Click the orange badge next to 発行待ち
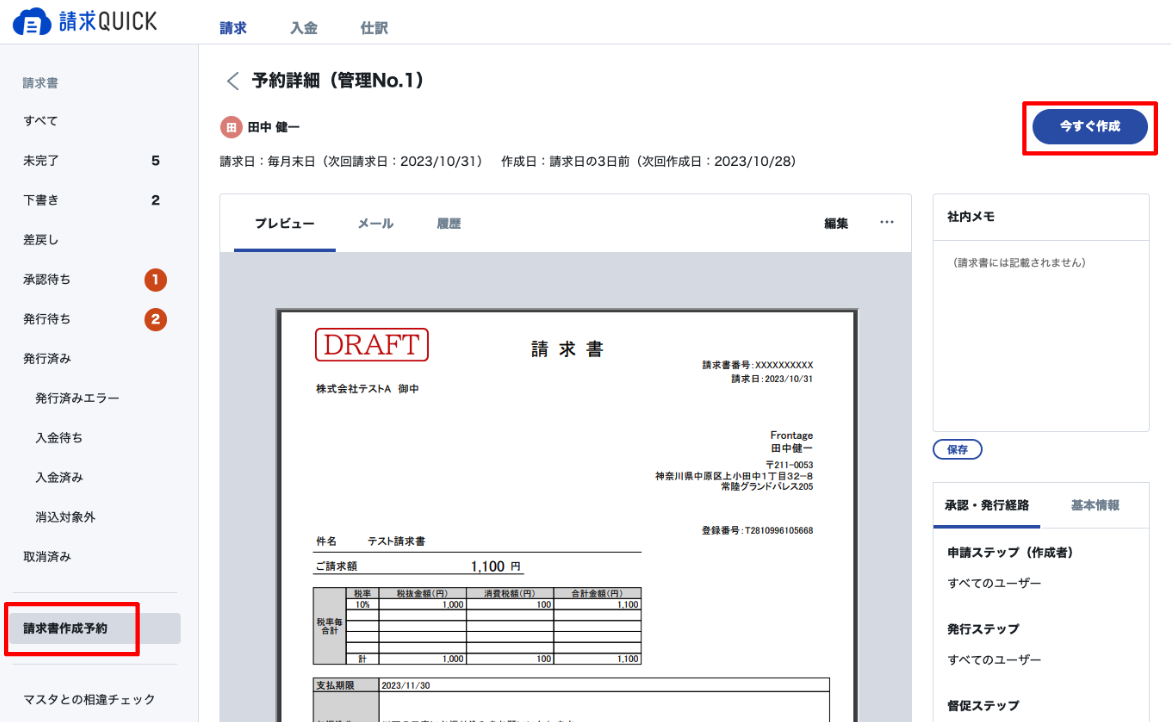Image resolution: width=1171 pixels, height=722 pixels. (x=155, y=320)
